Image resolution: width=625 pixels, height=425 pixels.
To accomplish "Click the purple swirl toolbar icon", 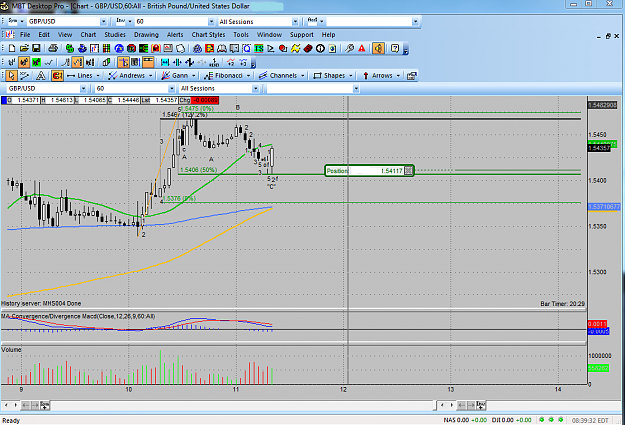I will tap(197, 48).
